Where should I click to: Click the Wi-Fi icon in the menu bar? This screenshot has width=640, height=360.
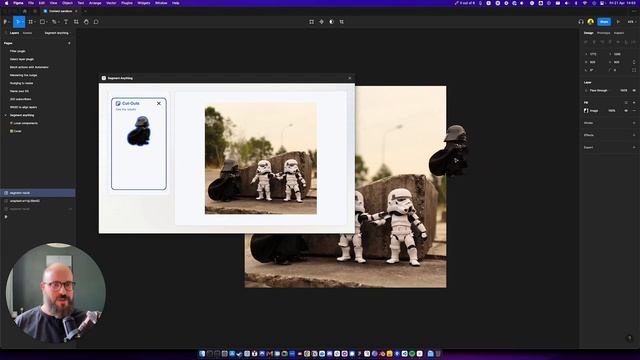[584, 3]
